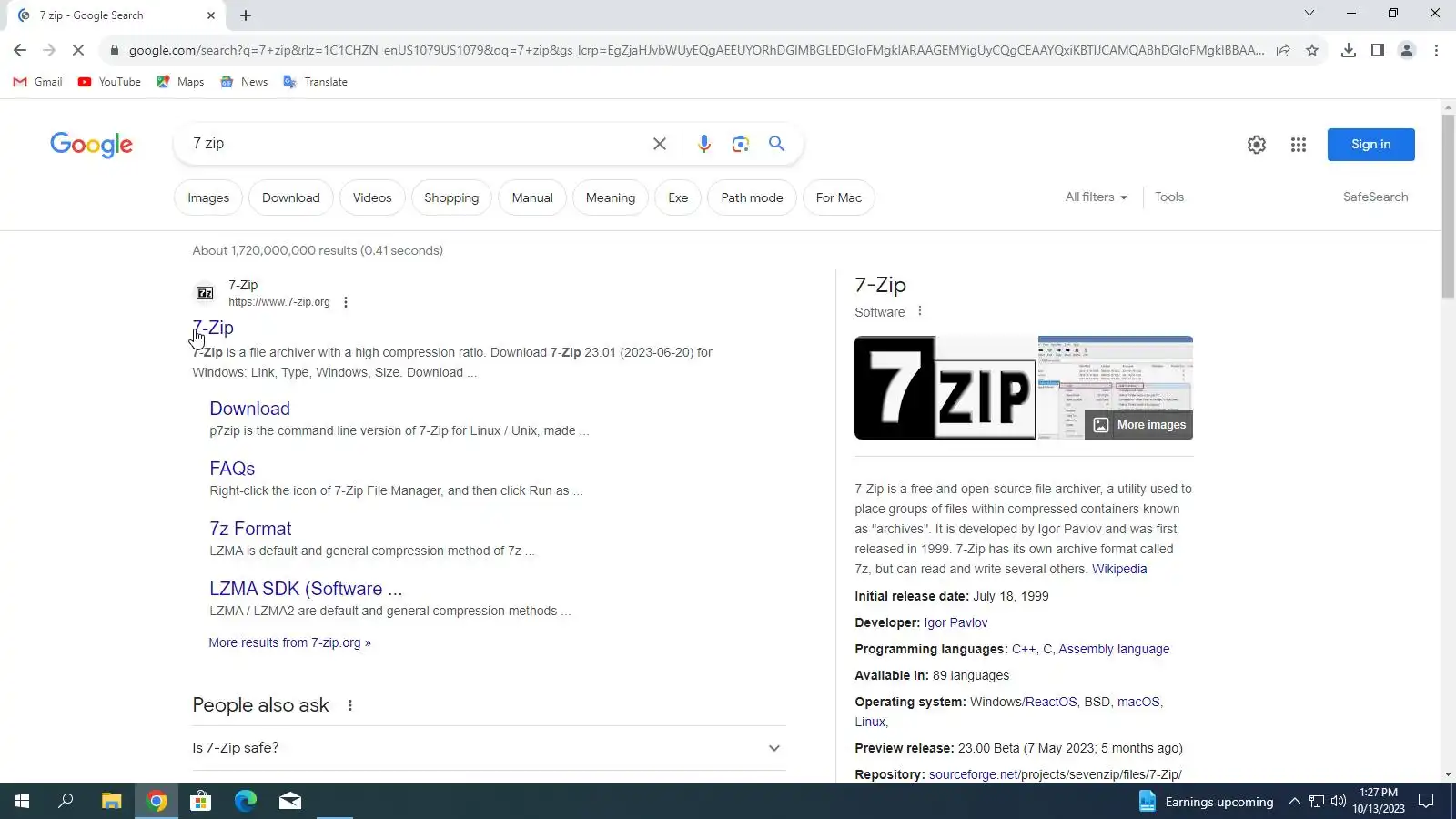Viewport: 1456px width, 819px height.
Task: Click the Sign in button
Action: click(x=1370, y=145)
